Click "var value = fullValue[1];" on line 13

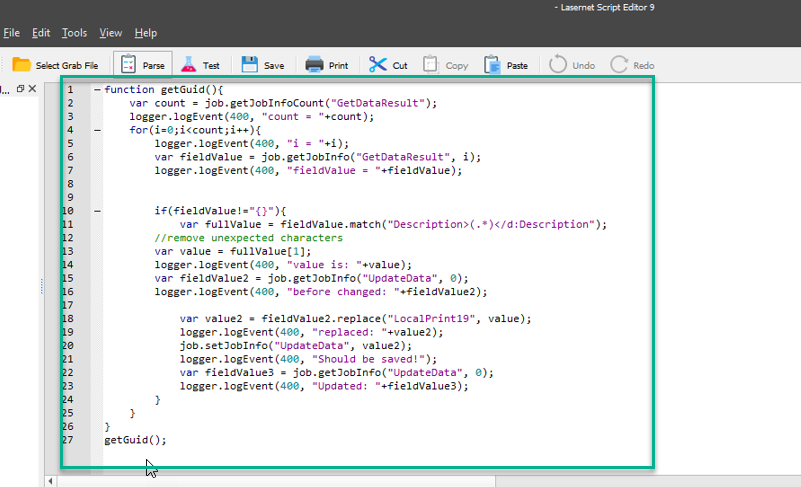pos(232,251)
